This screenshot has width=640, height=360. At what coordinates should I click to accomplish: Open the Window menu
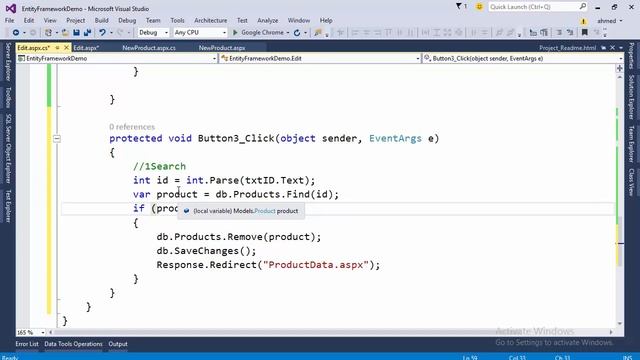tap(299, 20)
